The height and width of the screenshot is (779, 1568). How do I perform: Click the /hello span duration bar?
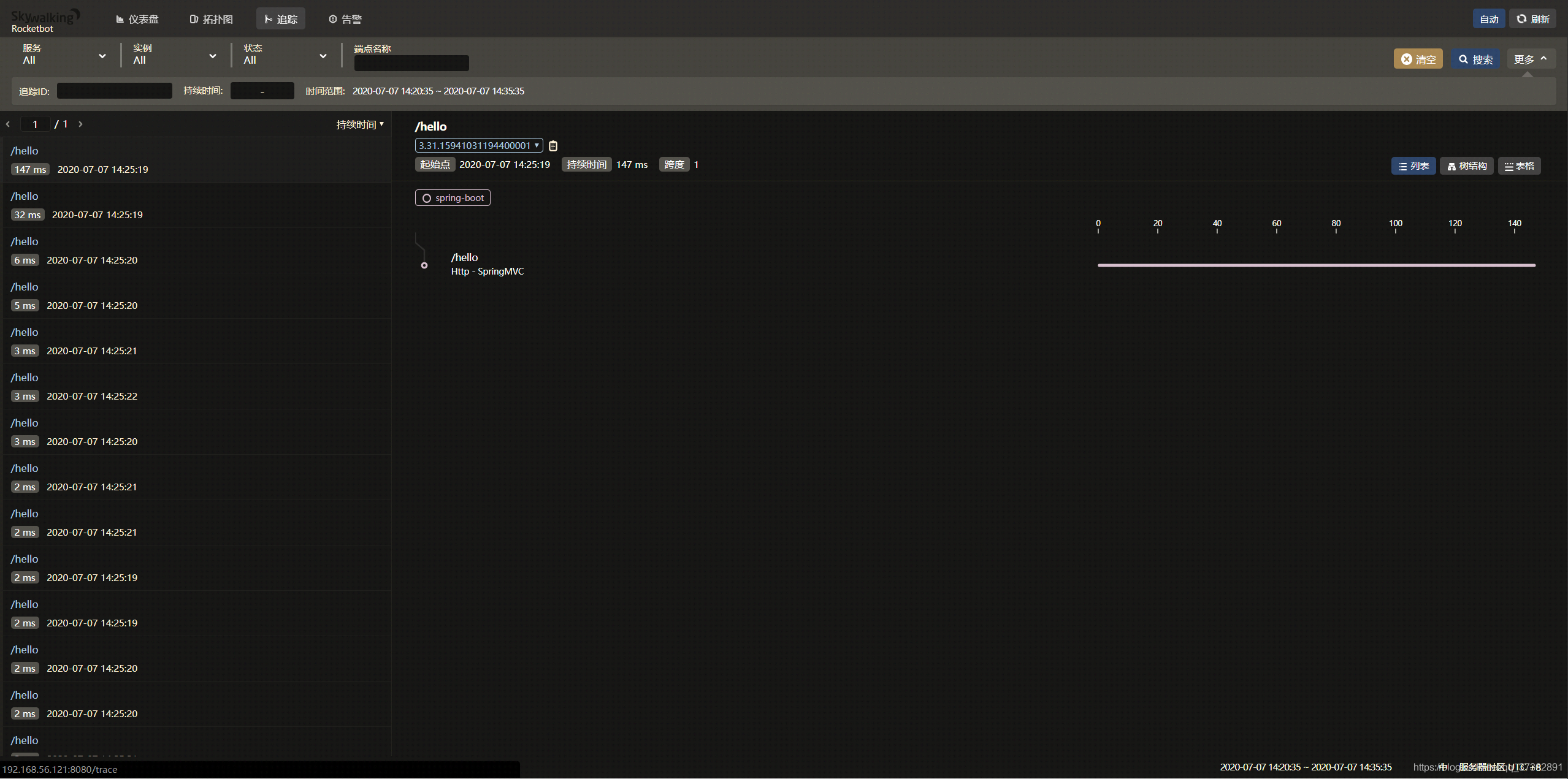[x=1317, y=265]
